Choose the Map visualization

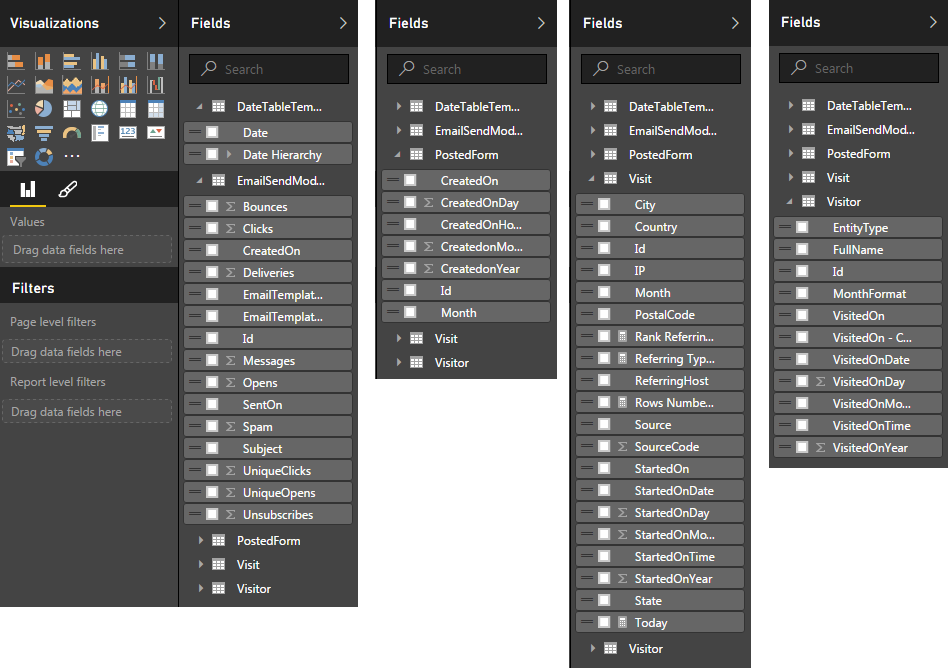[x=100, y=109]
